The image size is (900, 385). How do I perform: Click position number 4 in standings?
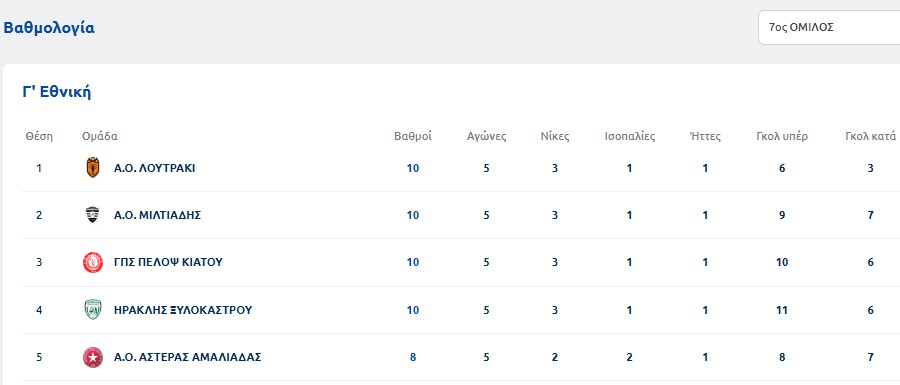(39, 310)
